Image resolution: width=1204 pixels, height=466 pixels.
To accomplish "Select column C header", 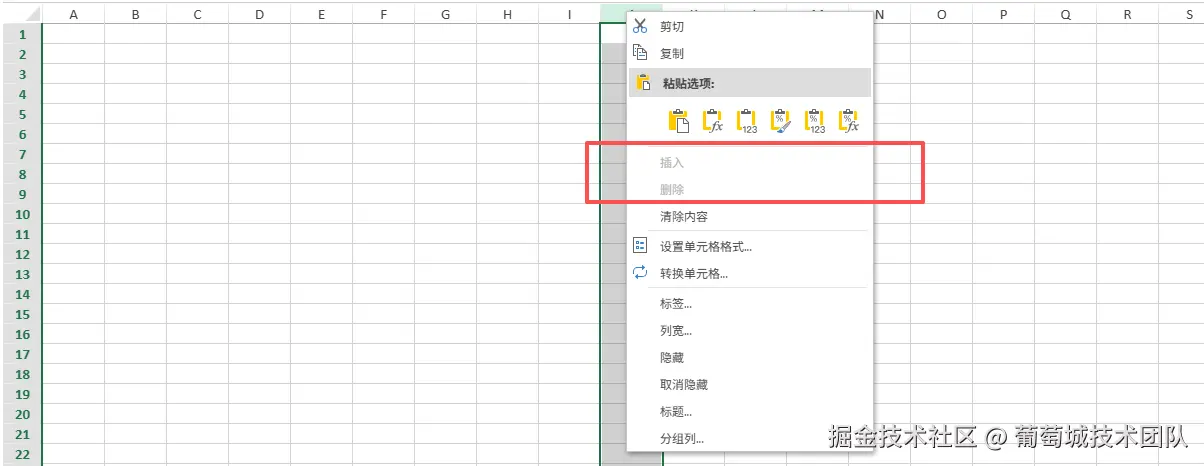I will [x=197, y=14].
